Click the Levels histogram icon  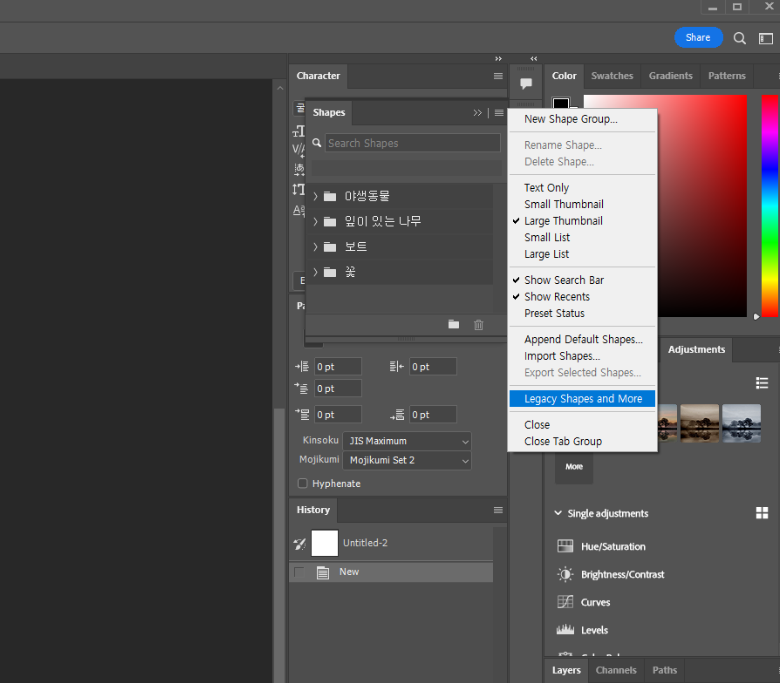(x=565, y=630)
